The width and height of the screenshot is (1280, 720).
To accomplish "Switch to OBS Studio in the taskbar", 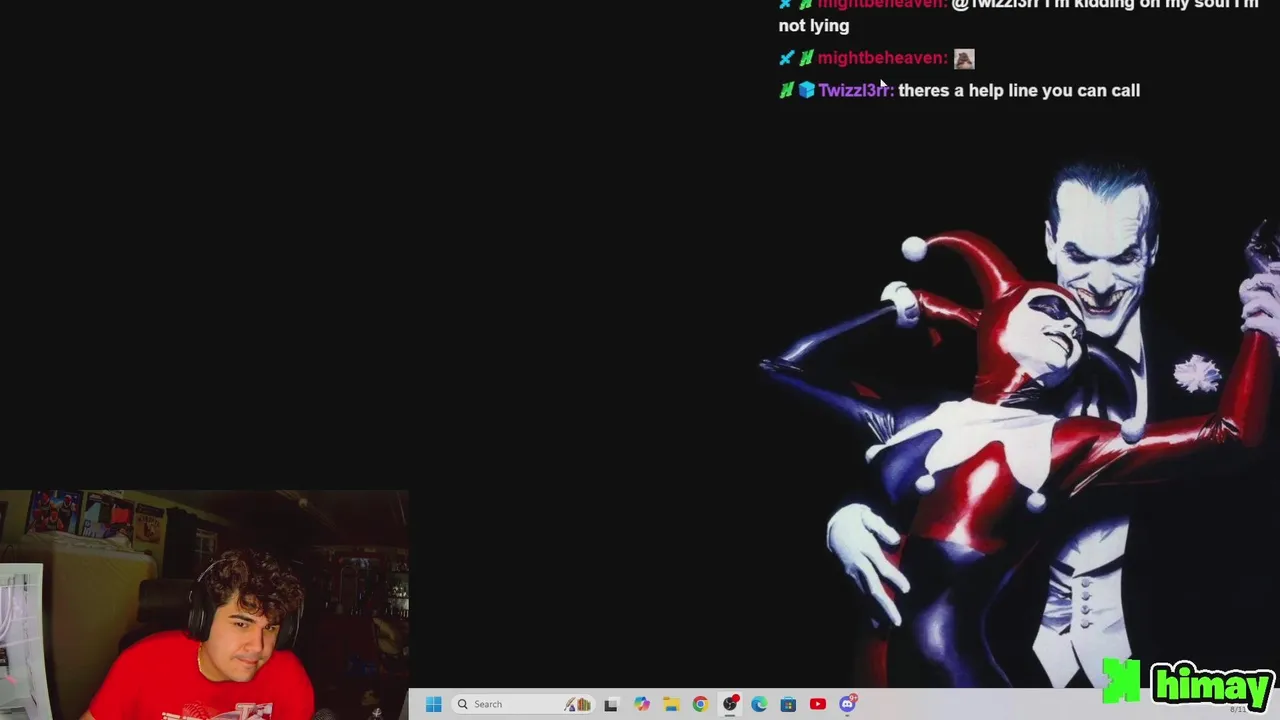I will pyautogui.click(x=730, y=704).
